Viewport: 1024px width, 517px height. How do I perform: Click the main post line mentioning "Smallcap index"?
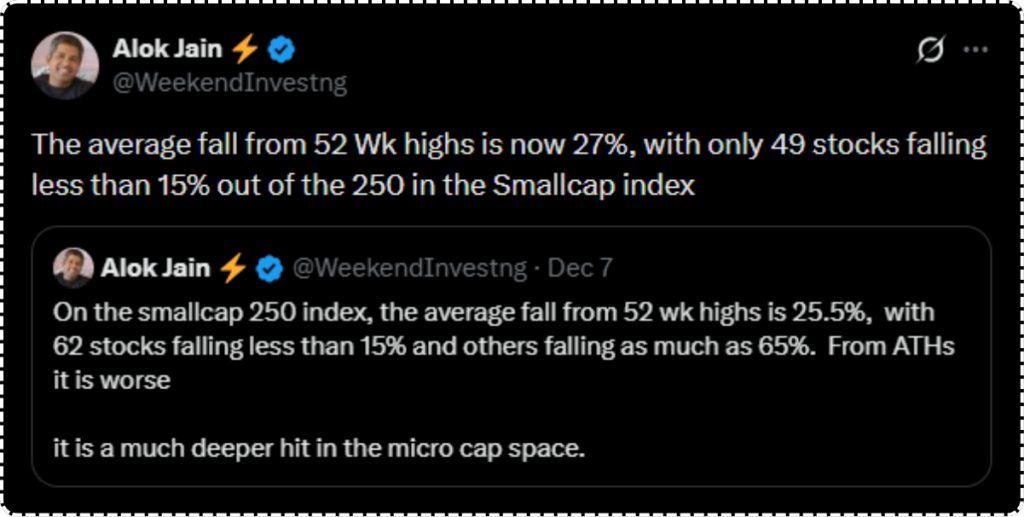coord(363,185)
